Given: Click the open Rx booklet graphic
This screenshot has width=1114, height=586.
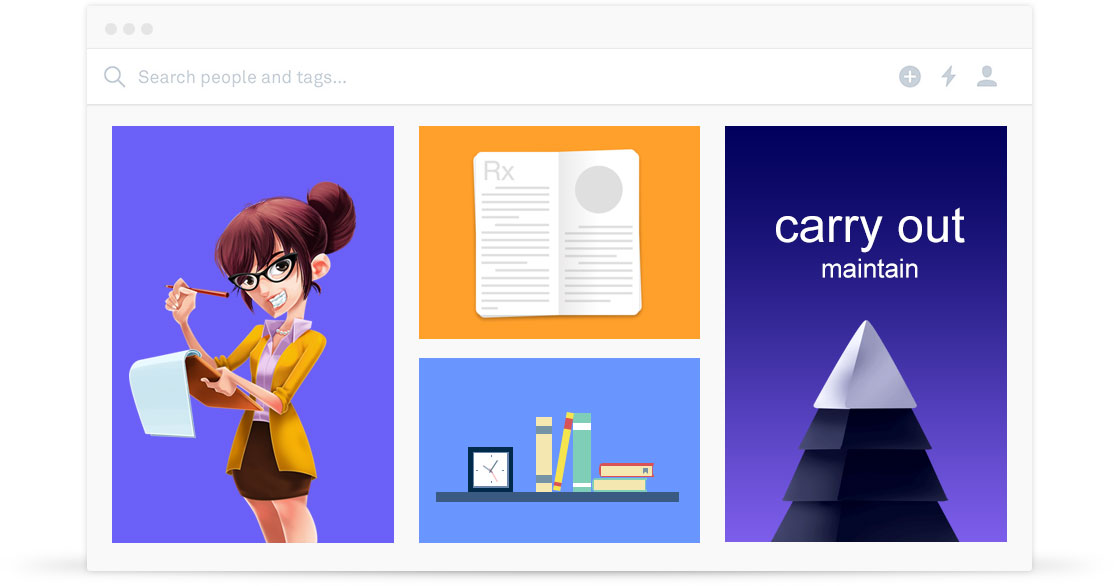Looking at the screenshot, I should pos(558,233).
